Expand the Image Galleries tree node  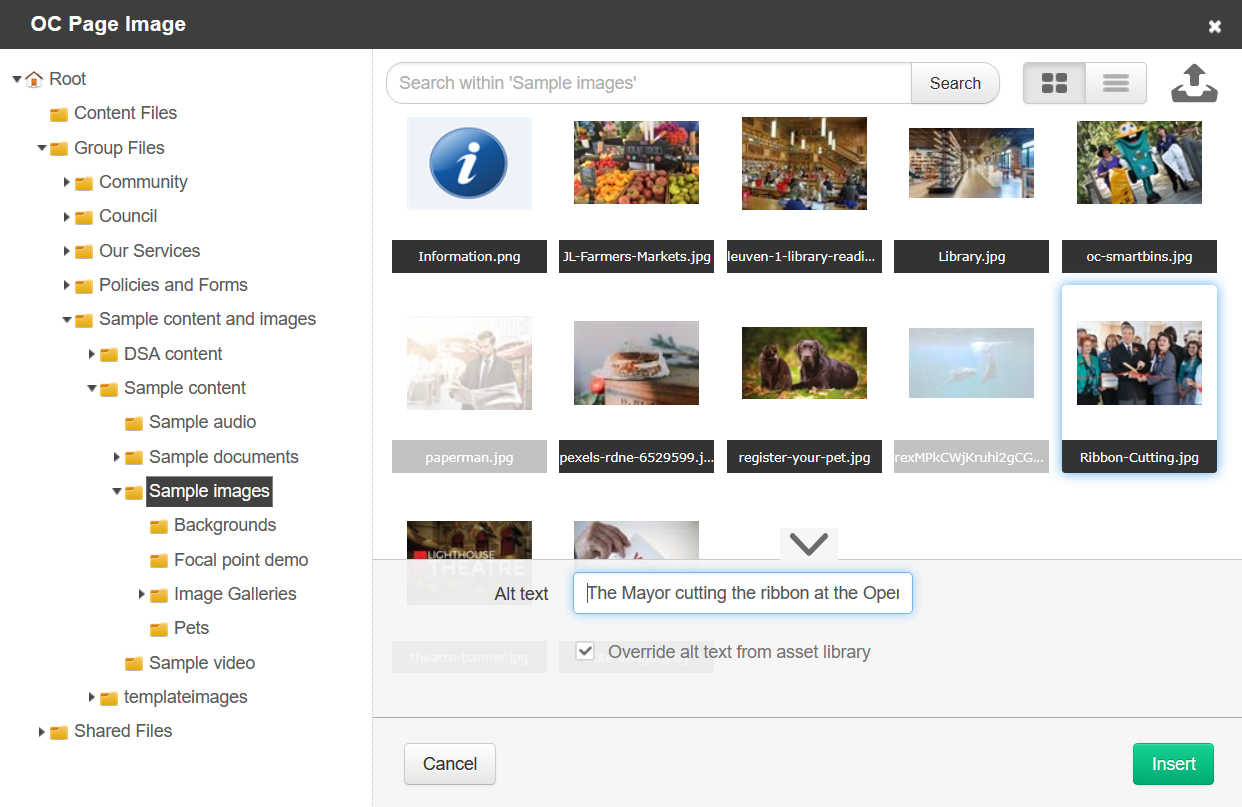click(x=141, y=593)
